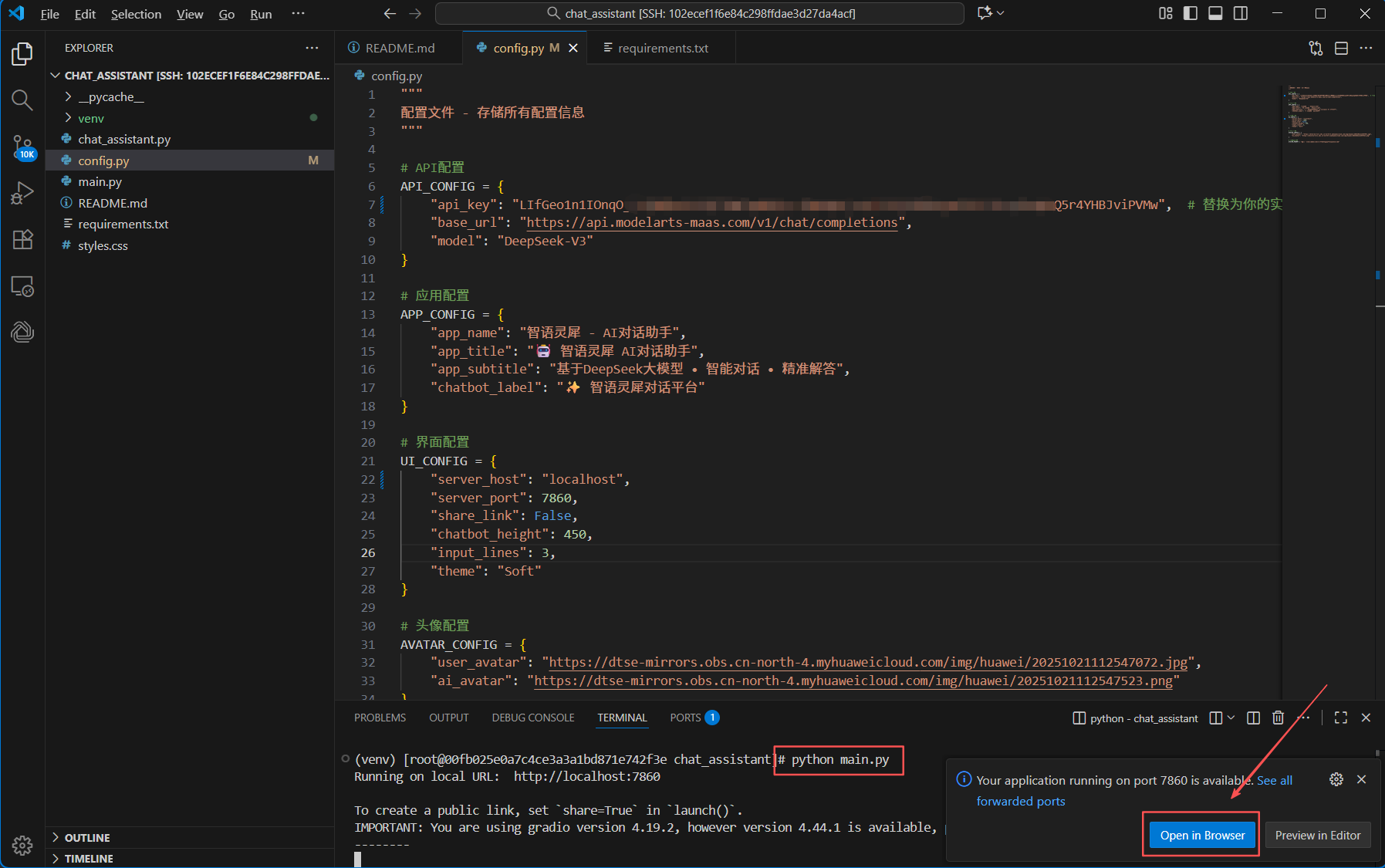This screenshot has height=868, width=1385.
Task: Expand the OUTLINE section
Action: pos(86,837)
